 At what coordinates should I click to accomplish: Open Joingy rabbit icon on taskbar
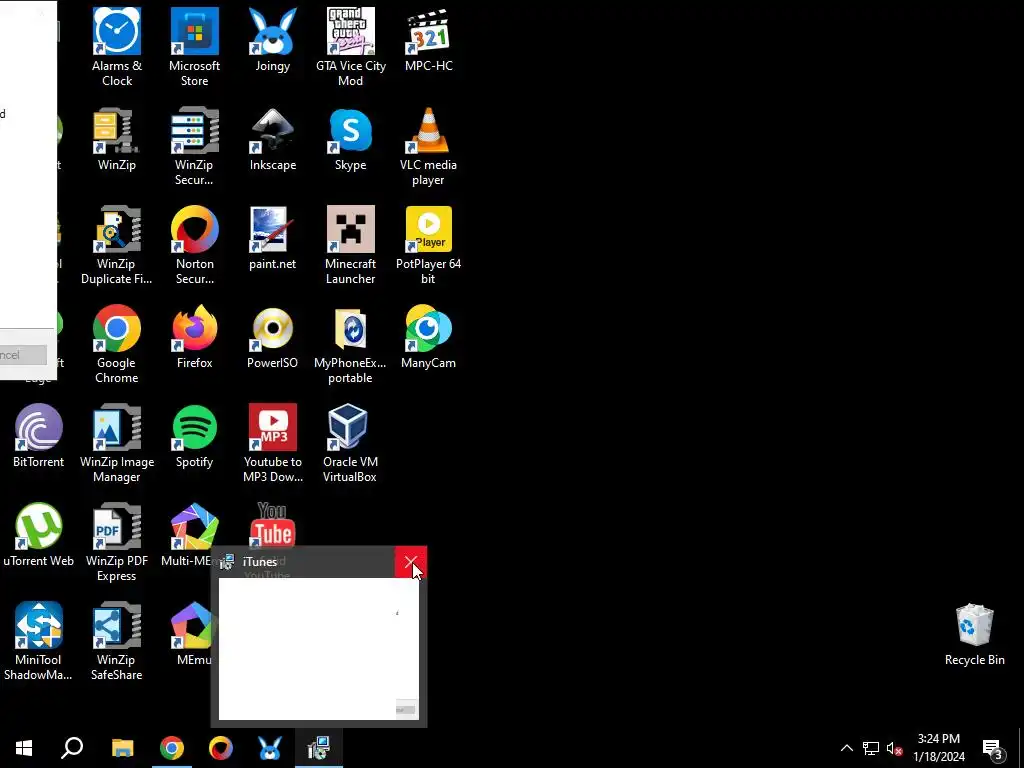270,748
